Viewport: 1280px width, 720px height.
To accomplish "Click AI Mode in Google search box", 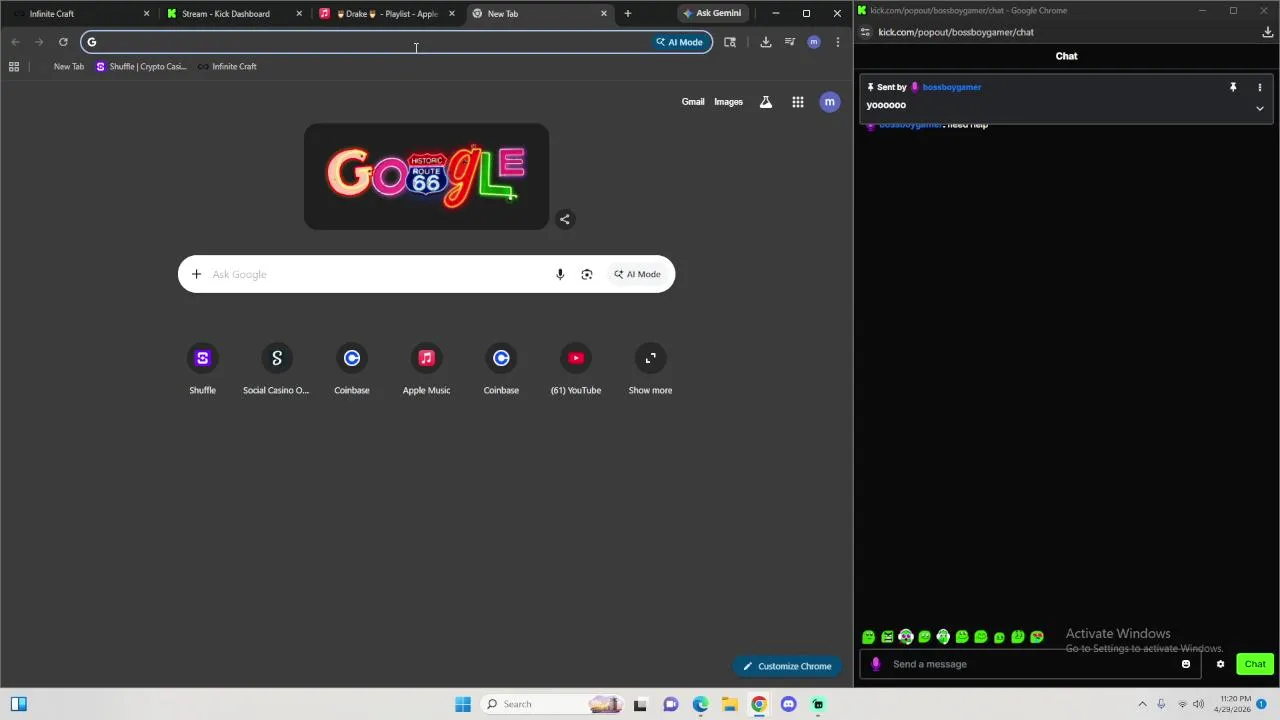I will pos(638,274).
